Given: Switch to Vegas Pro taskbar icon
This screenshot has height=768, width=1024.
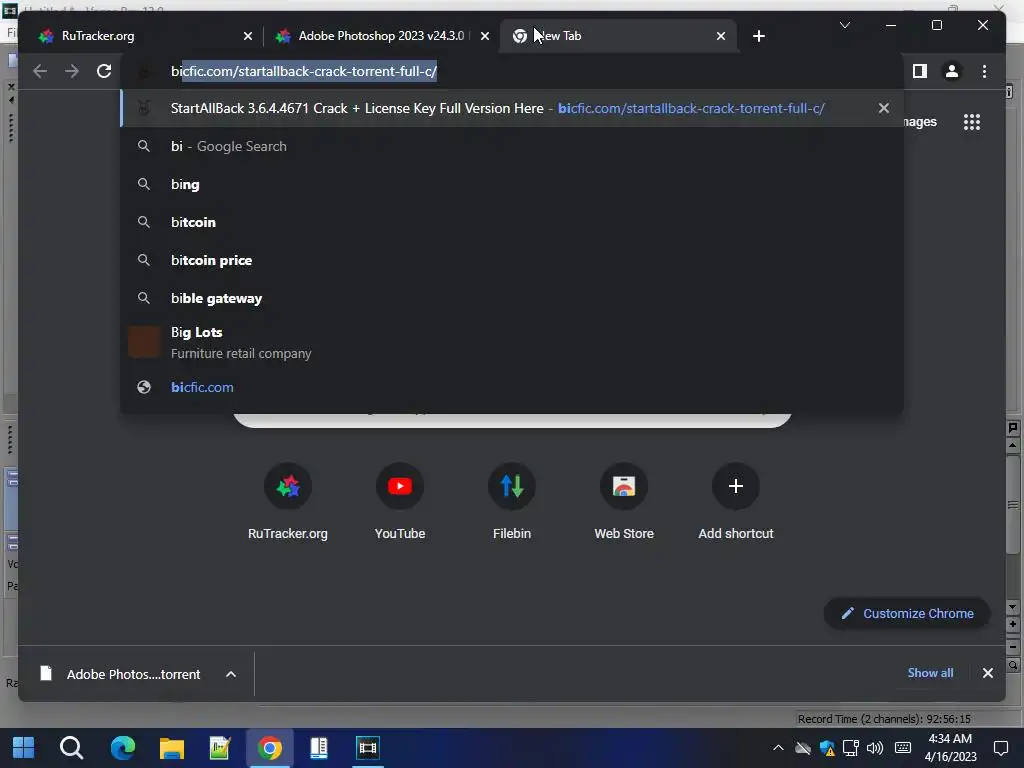Looking at the screenshot, I should (x=368, y=748).
